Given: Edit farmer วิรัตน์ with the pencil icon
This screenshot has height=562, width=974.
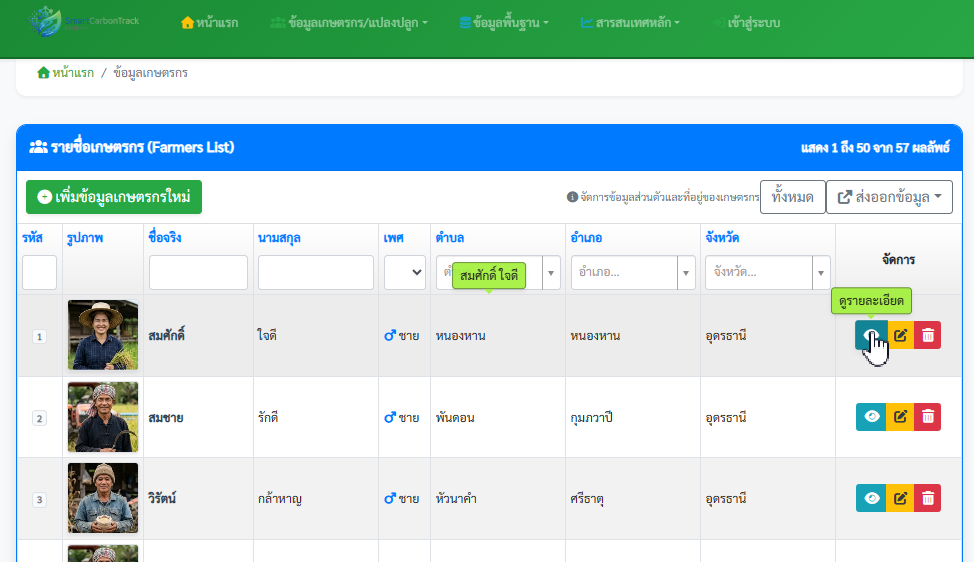Looking at the screenshot, I should click(x=900, y=498).
